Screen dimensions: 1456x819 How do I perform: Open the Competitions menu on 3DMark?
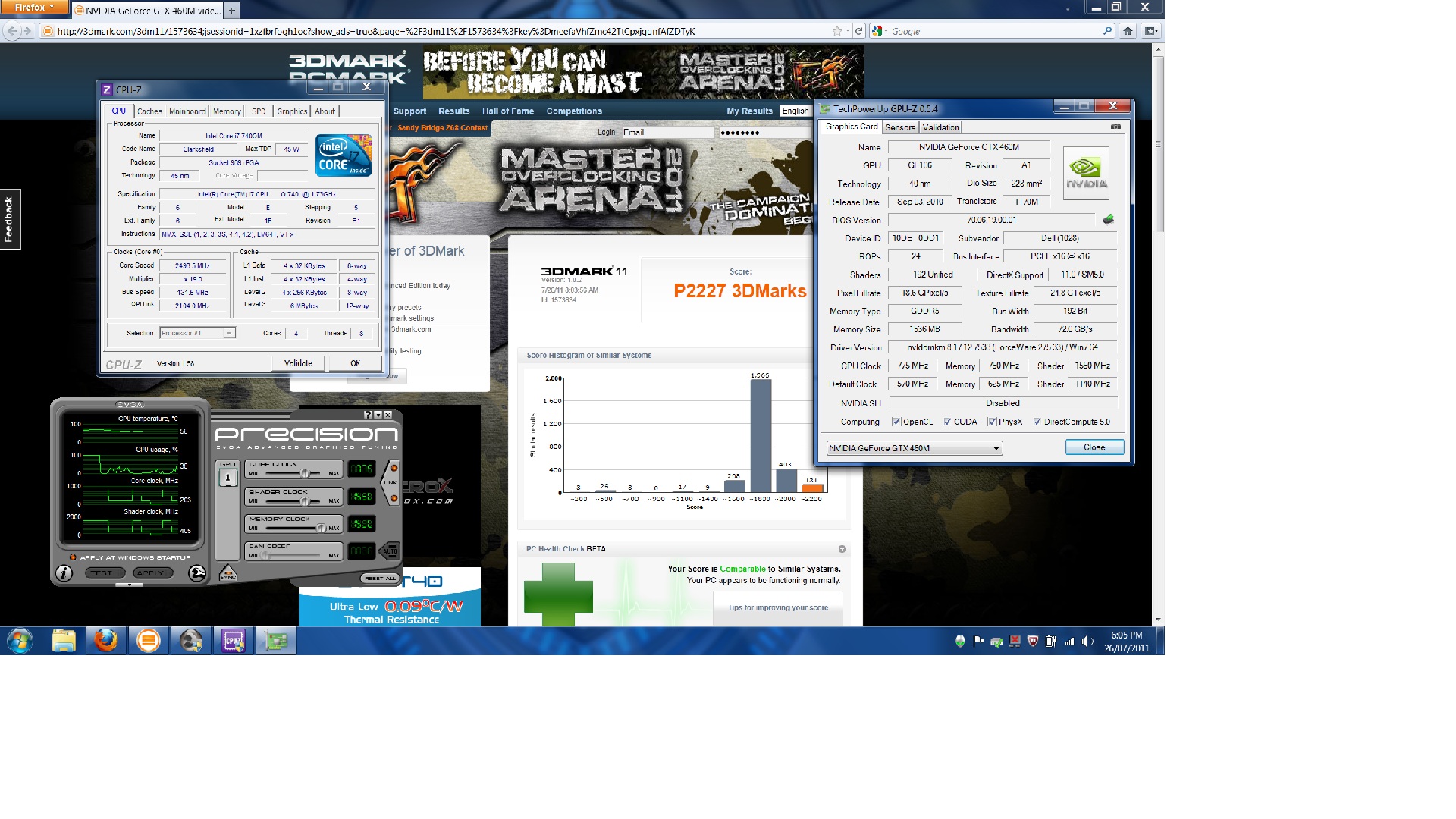(x=574, y=111)
